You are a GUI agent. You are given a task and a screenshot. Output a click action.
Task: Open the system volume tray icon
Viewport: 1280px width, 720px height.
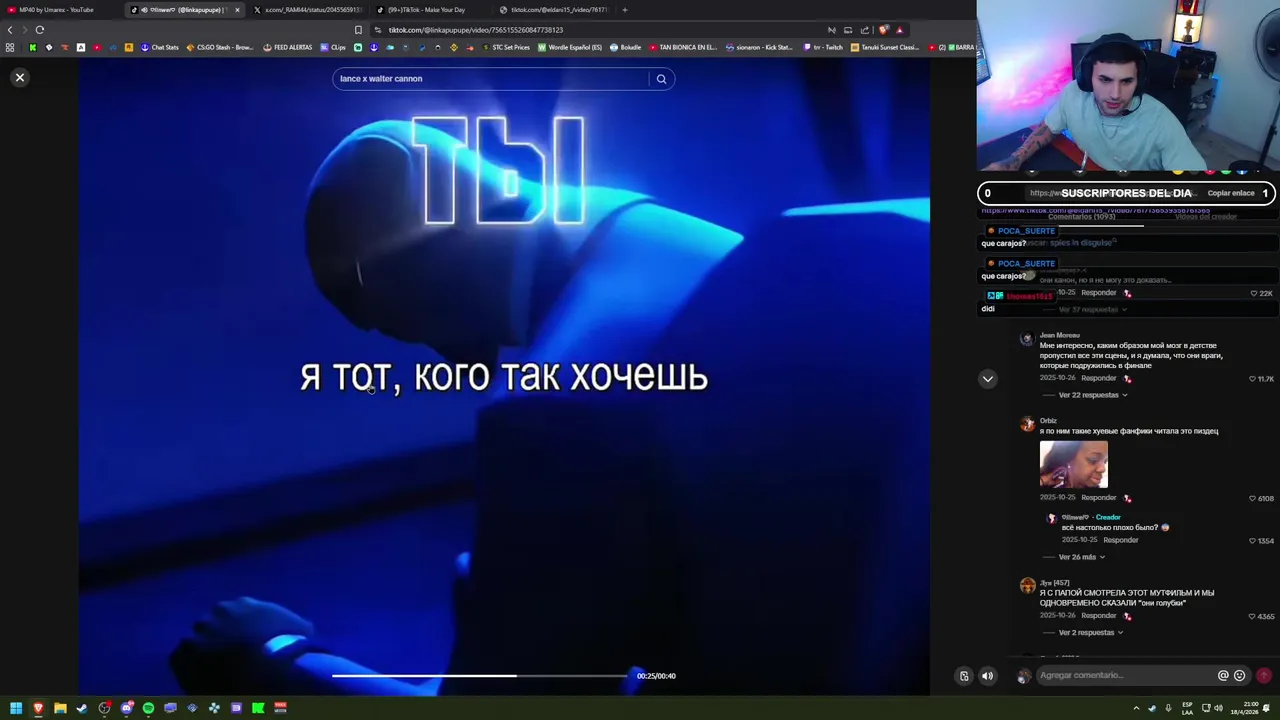click(1218, 708)
